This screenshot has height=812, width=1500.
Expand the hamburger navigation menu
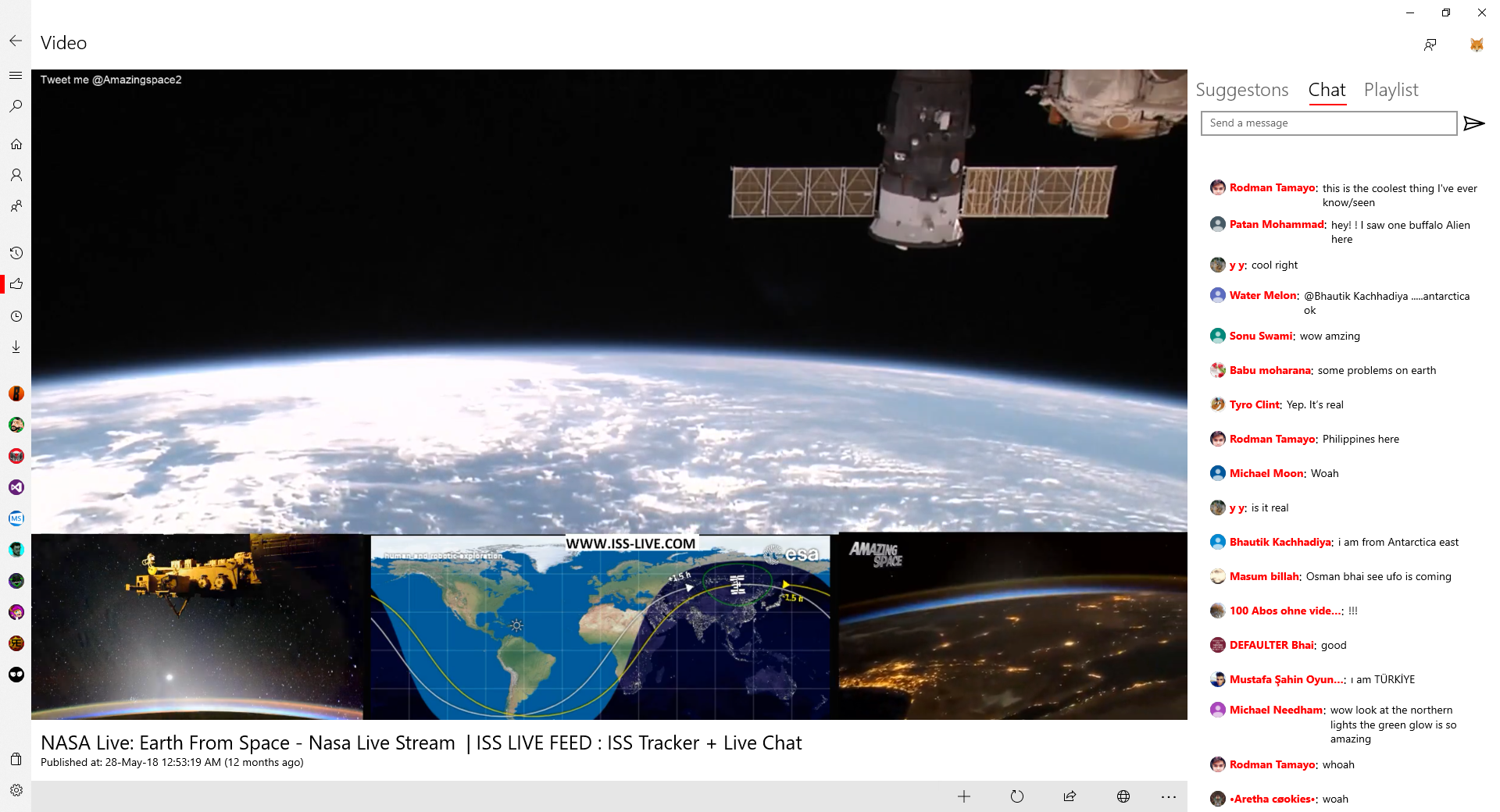[16, 75]
